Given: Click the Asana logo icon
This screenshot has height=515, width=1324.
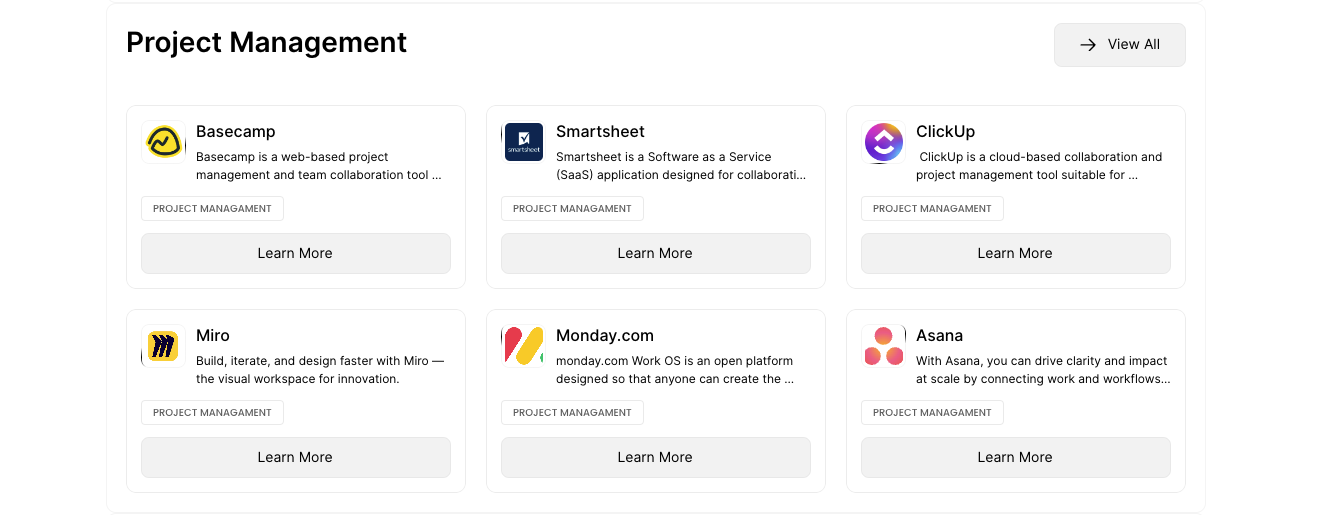Looking at the screenshot, I should click(883, 346).
